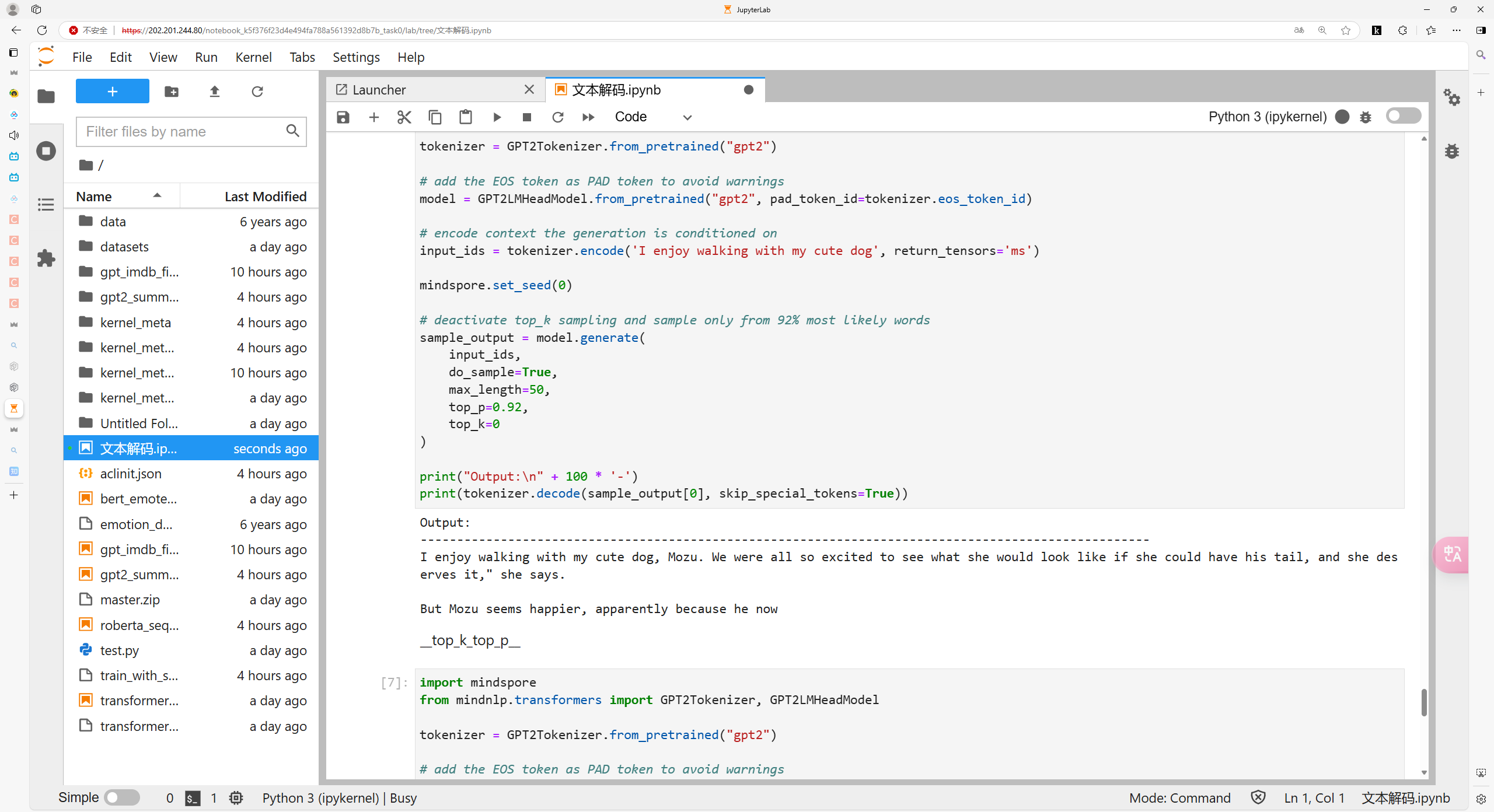Sort files by Name column header
The width and height of the screenshot is (1494, 812).
click(121, 197)
